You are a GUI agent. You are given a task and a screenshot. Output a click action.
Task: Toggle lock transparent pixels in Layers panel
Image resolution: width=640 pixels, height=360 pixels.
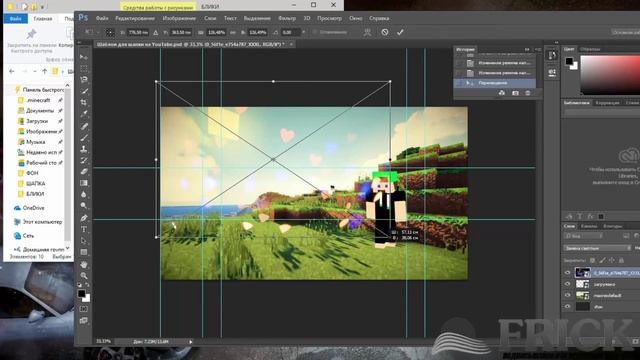(592, 260)
